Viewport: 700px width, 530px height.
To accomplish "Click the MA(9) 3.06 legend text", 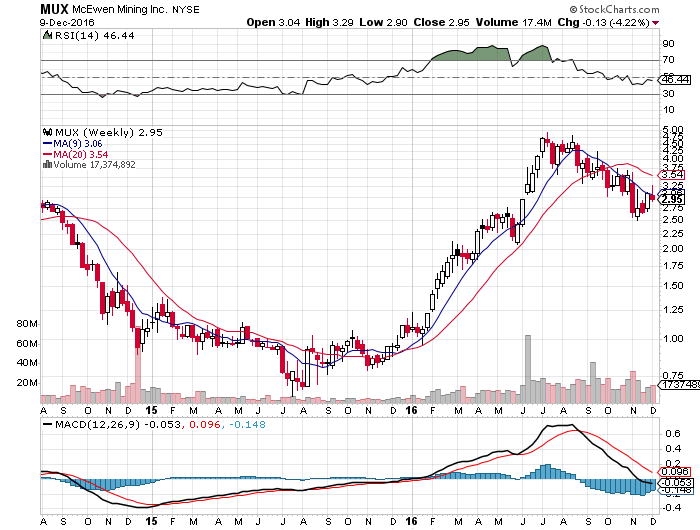I will click(x=78, y=144).
